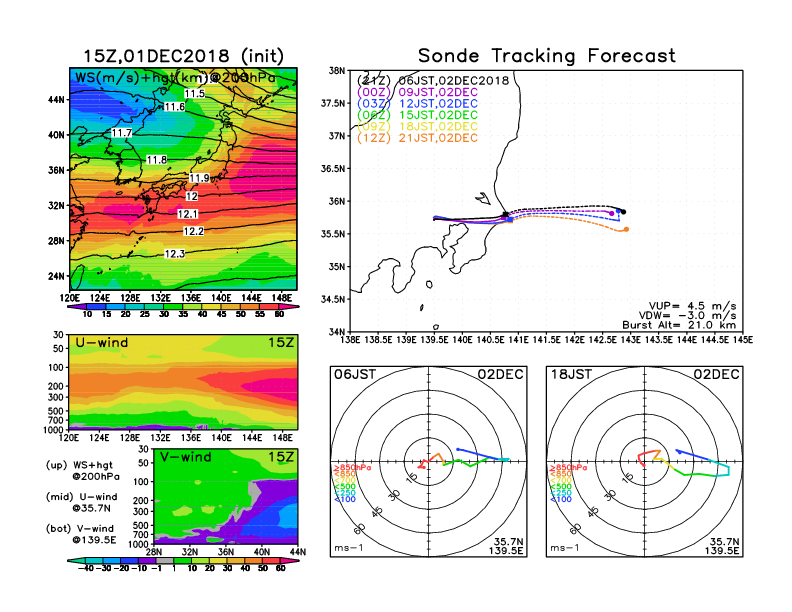Viewport: 792px width, 612px height.
Task: Click '>850hPa' legend in 06JST hodograph
Action: pos(352,468)
